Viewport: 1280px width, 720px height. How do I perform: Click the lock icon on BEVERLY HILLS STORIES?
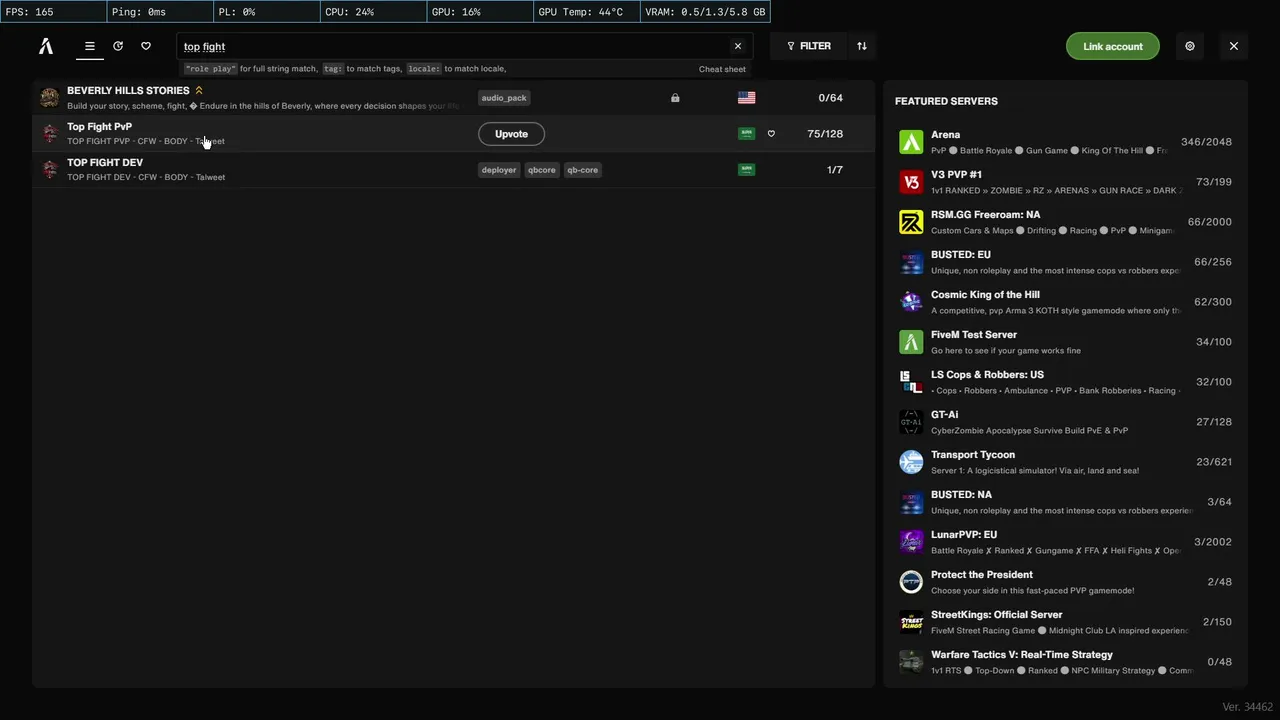675,98
